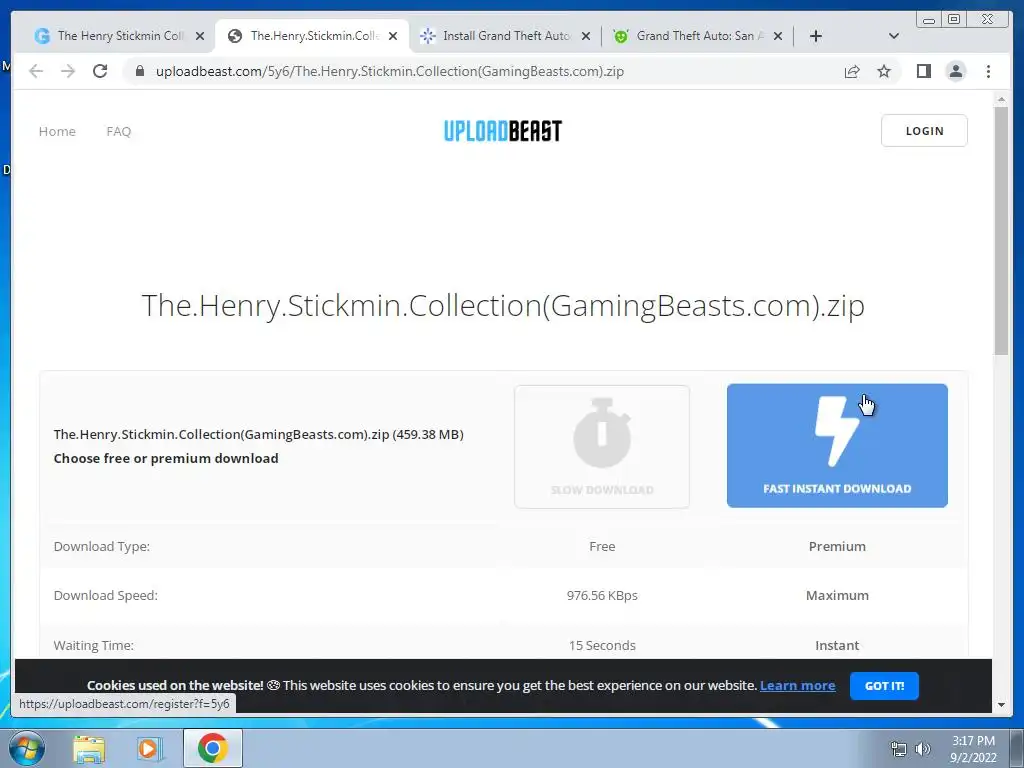The width and height of the screenshot is (1024, 768).
Task: Open the Windows Start menu
Action: (27, 748)
